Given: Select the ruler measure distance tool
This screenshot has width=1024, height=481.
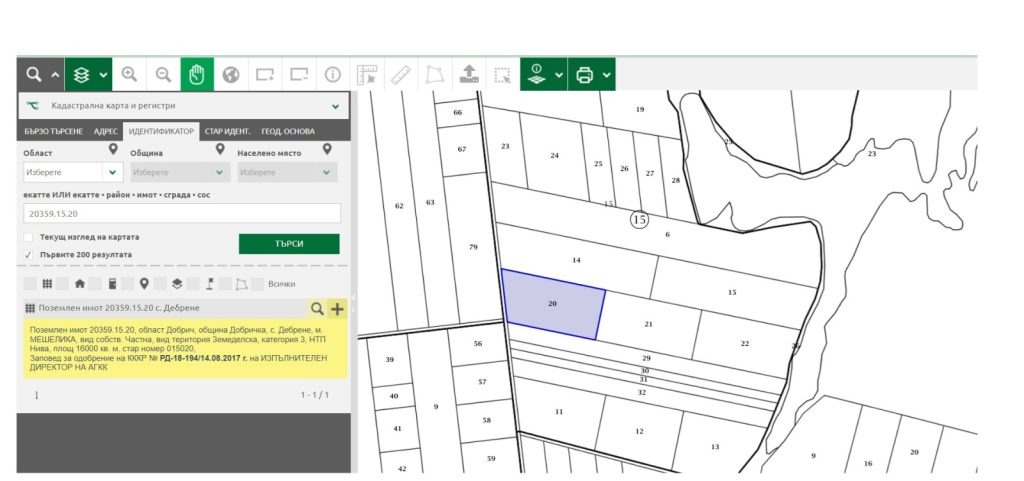Looking at the screenshot, I should [x=401, y=74].
